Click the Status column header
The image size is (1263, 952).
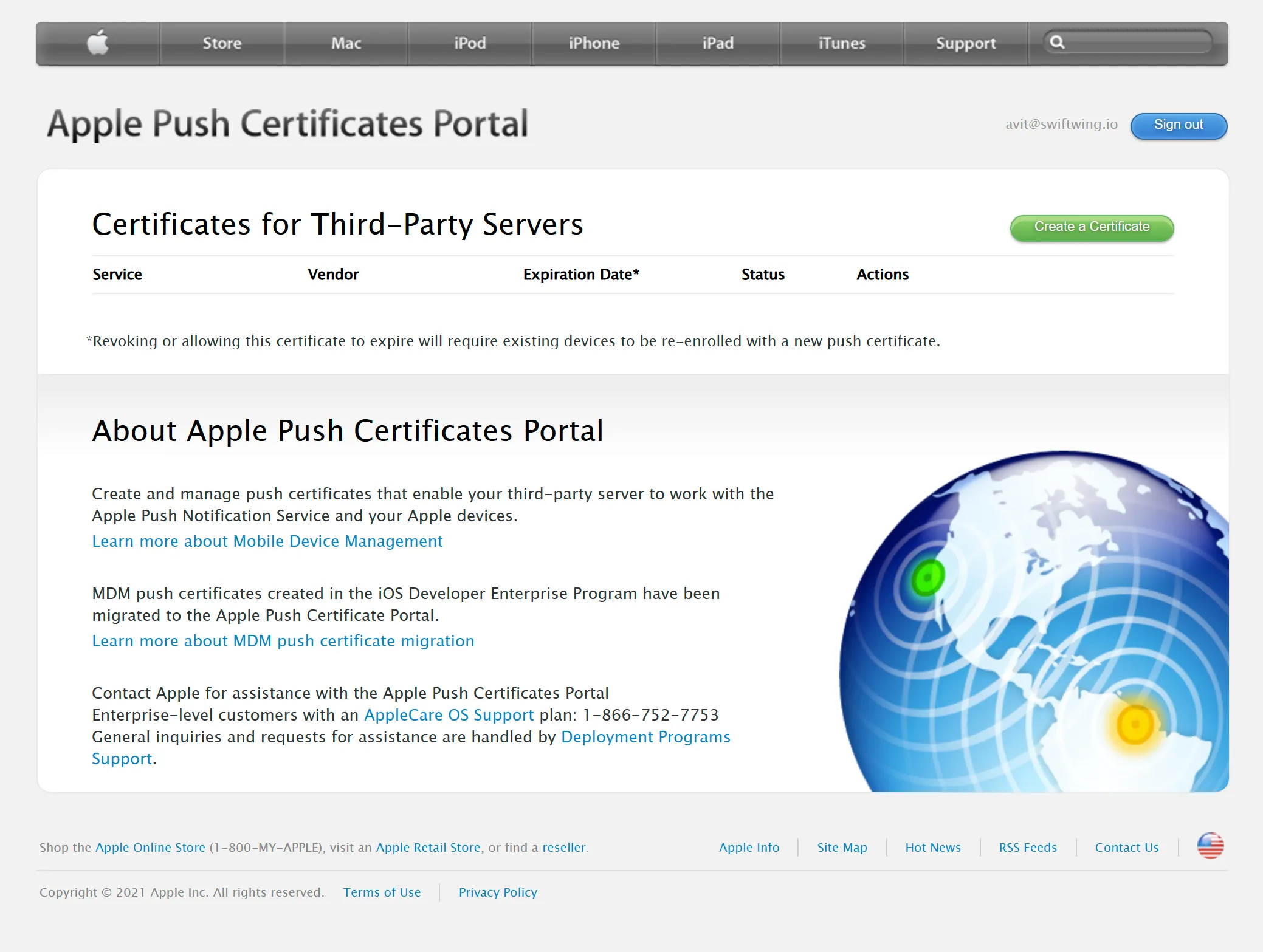tap(763, 275)
